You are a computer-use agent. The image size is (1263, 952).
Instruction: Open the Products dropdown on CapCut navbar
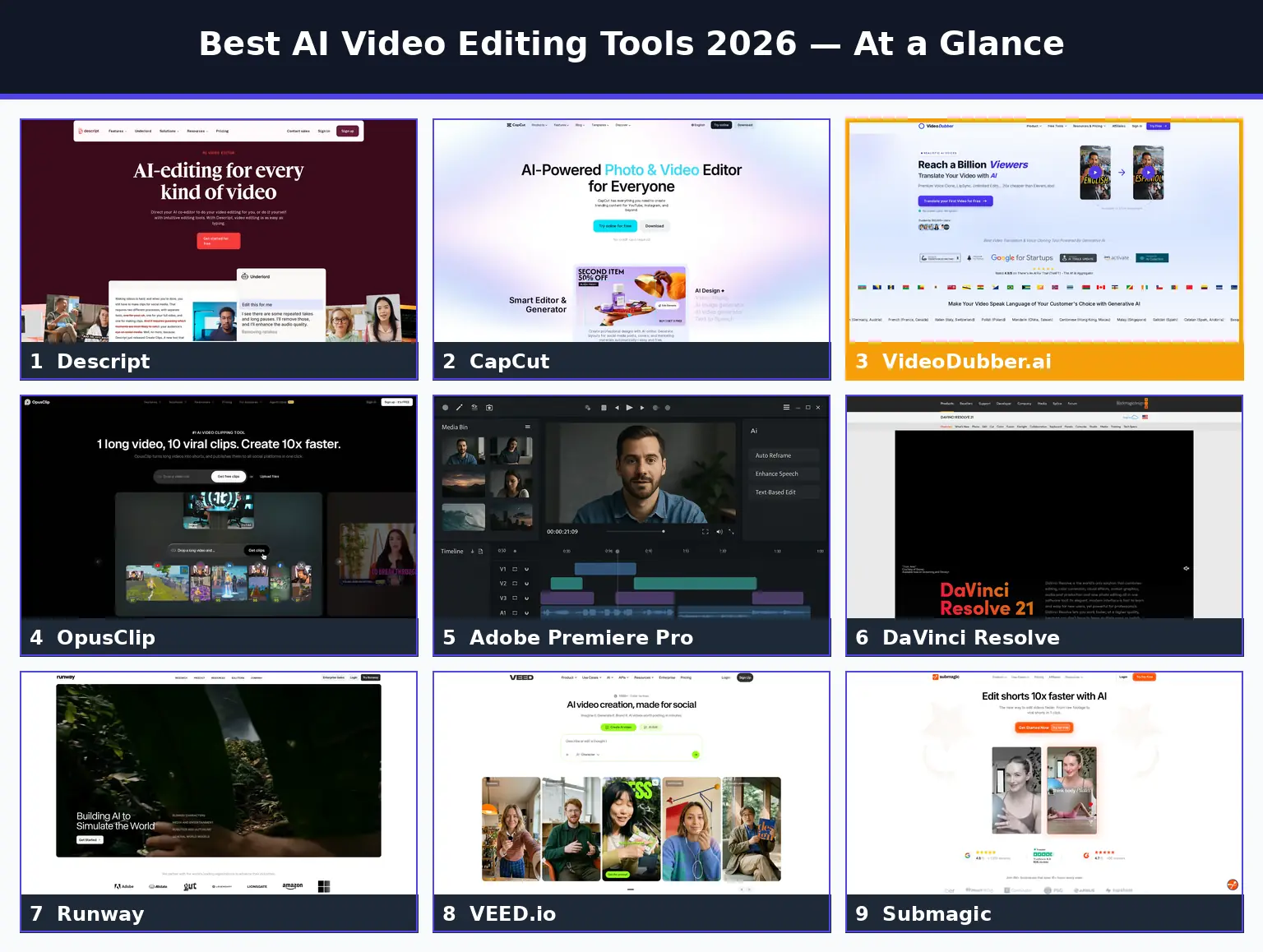tap(539, 125)
